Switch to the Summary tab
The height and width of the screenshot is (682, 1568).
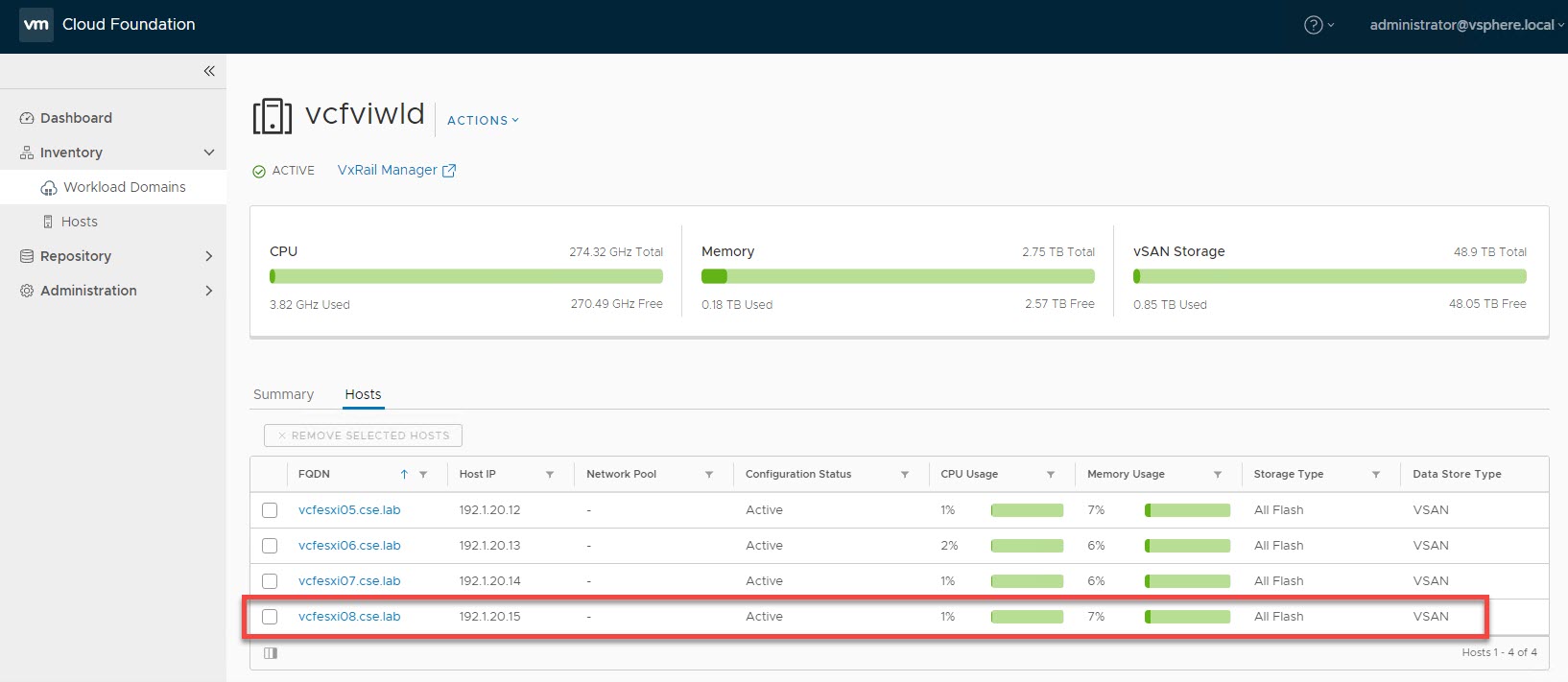point(283,394)
